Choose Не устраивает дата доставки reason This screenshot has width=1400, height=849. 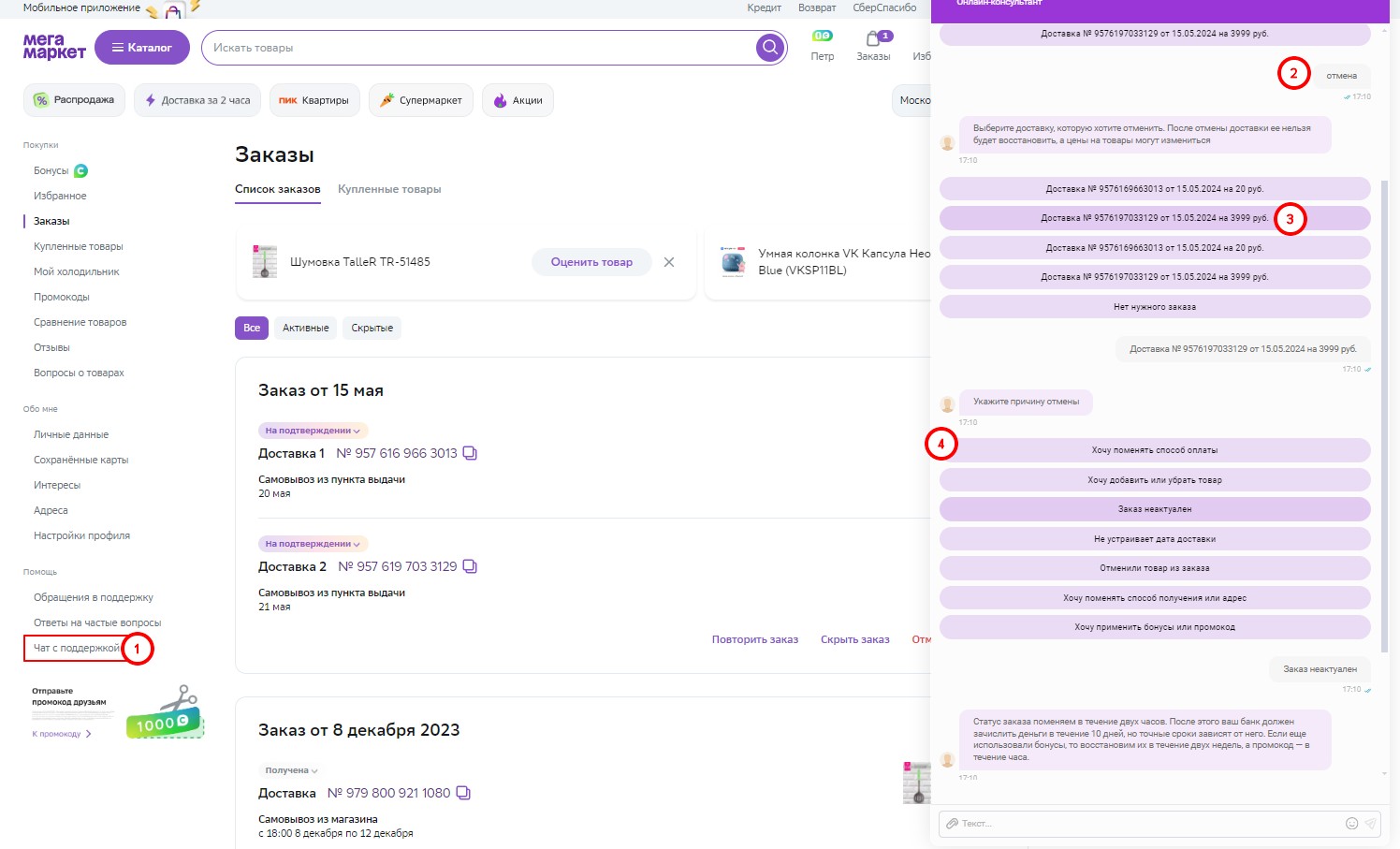[1155, 539]
